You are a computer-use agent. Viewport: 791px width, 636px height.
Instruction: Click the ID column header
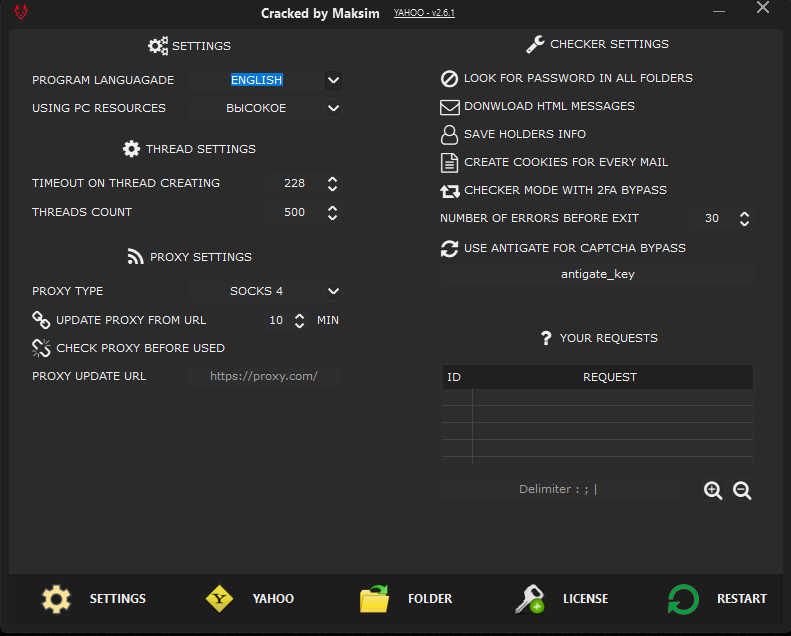coord(454,377)
